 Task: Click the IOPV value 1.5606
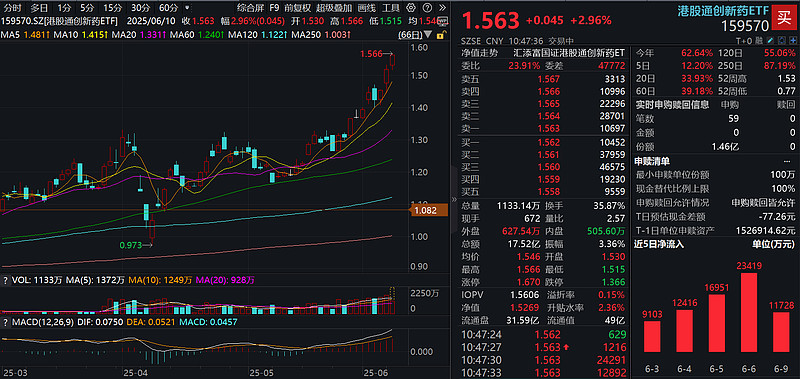point(524,295)
